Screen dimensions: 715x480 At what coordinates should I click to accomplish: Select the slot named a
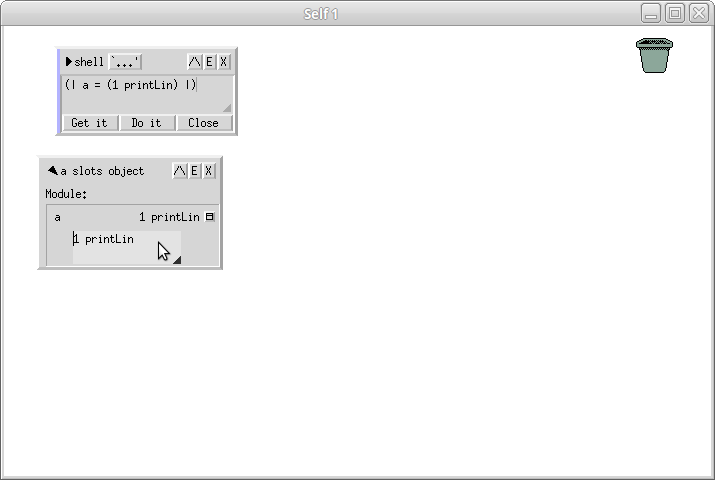(57, 217)
